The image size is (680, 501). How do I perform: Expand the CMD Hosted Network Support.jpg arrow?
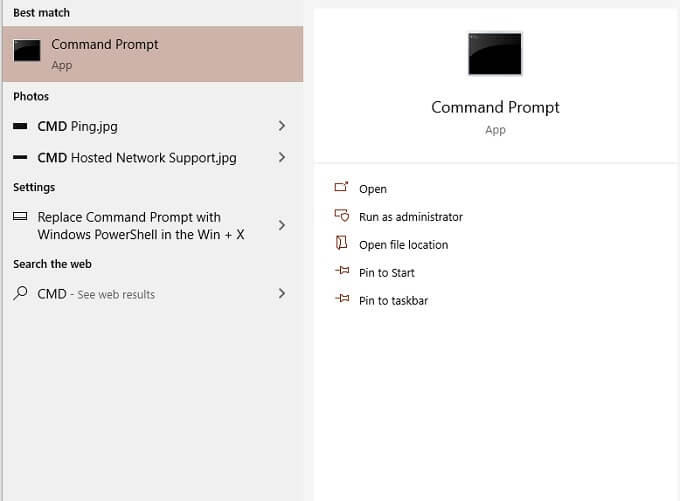[282, 157]
